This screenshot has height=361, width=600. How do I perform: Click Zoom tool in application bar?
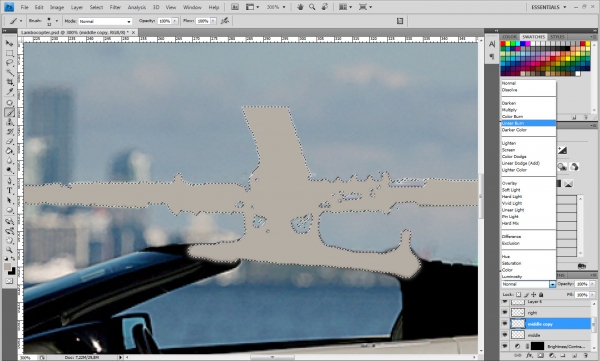(312, 7)
